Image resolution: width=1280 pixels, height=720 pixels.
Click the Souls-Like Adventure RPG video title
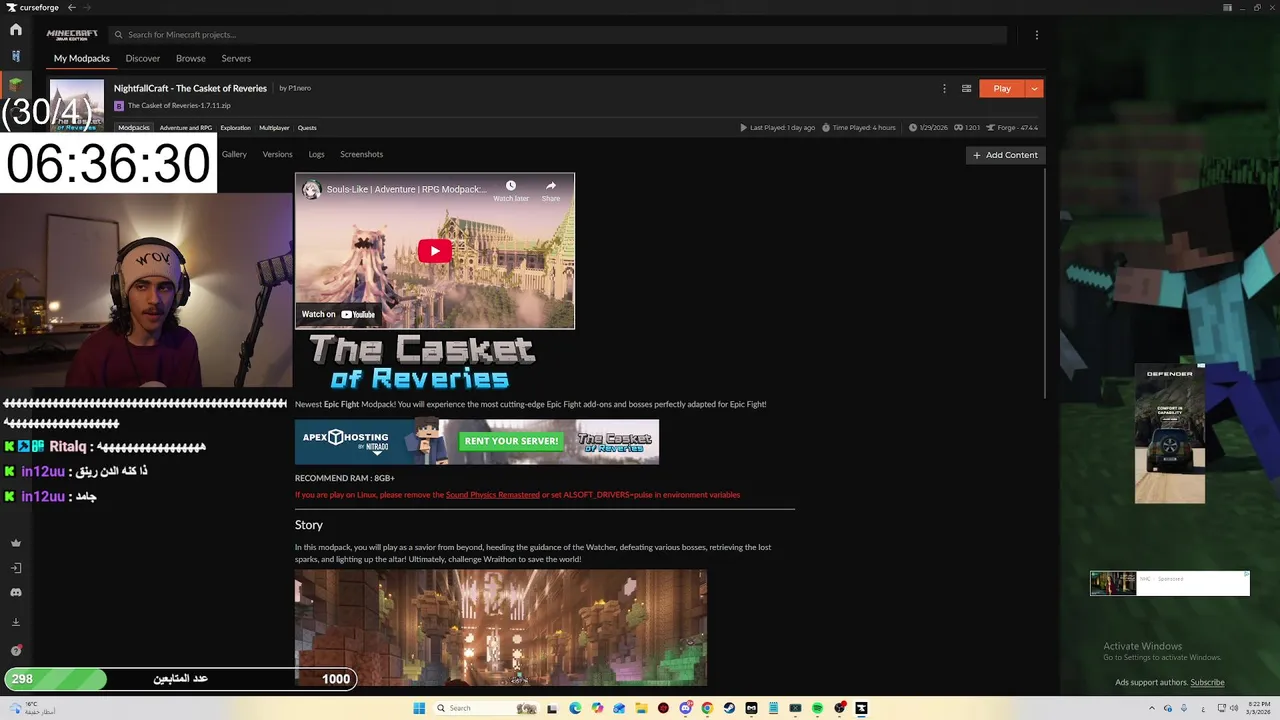click(407, 189)
